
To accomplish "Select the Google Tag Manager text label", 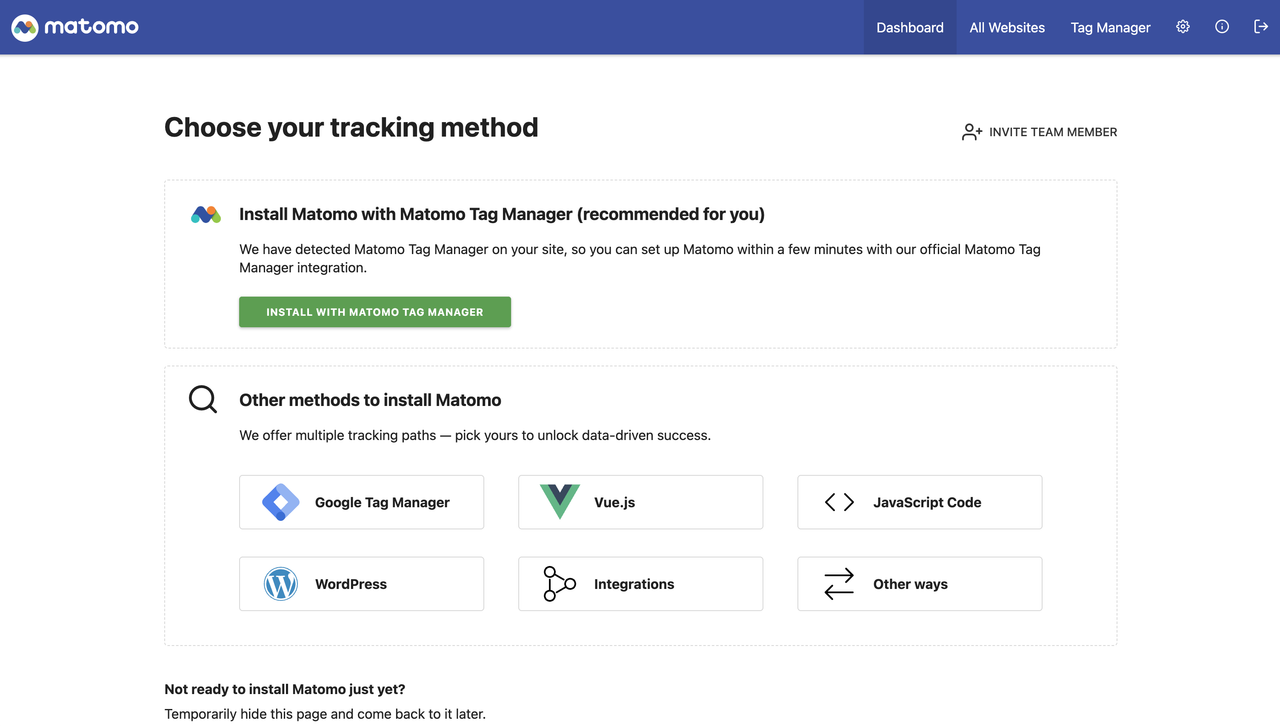I will tap(382, 502).
